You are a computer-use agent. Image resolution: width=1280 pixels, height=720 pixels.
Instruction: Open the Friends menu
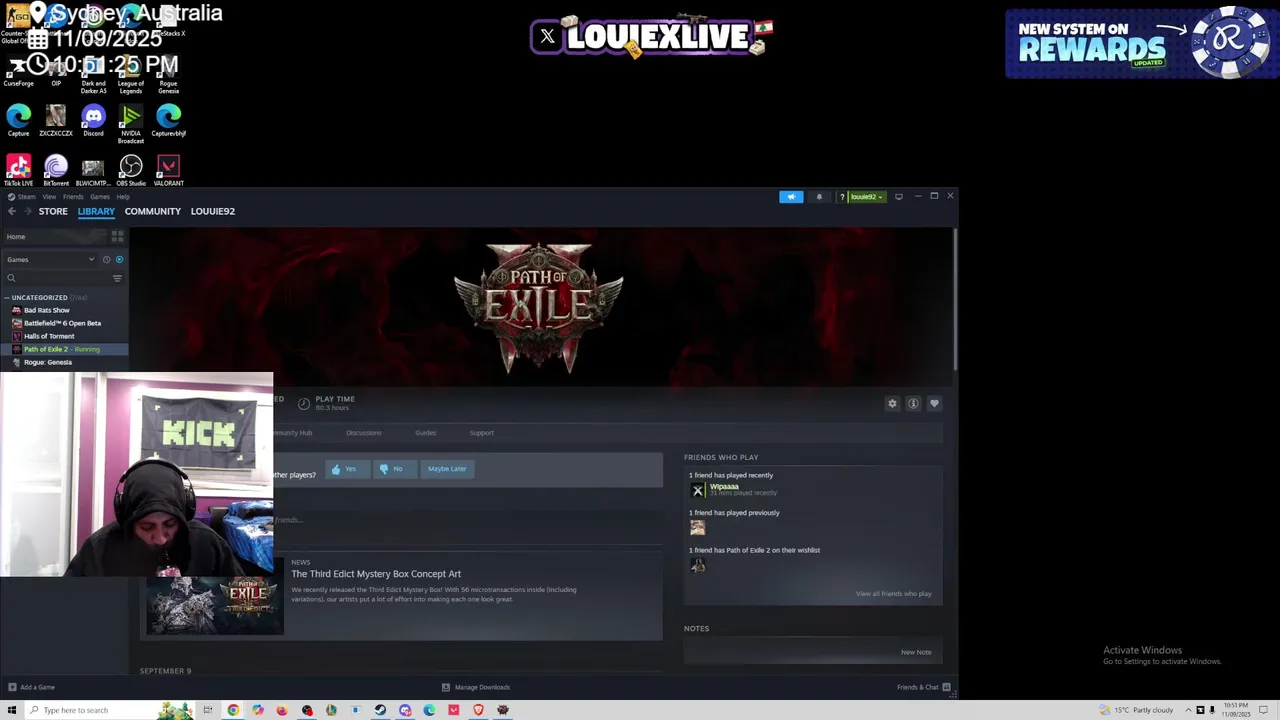[x=73, y=197]
